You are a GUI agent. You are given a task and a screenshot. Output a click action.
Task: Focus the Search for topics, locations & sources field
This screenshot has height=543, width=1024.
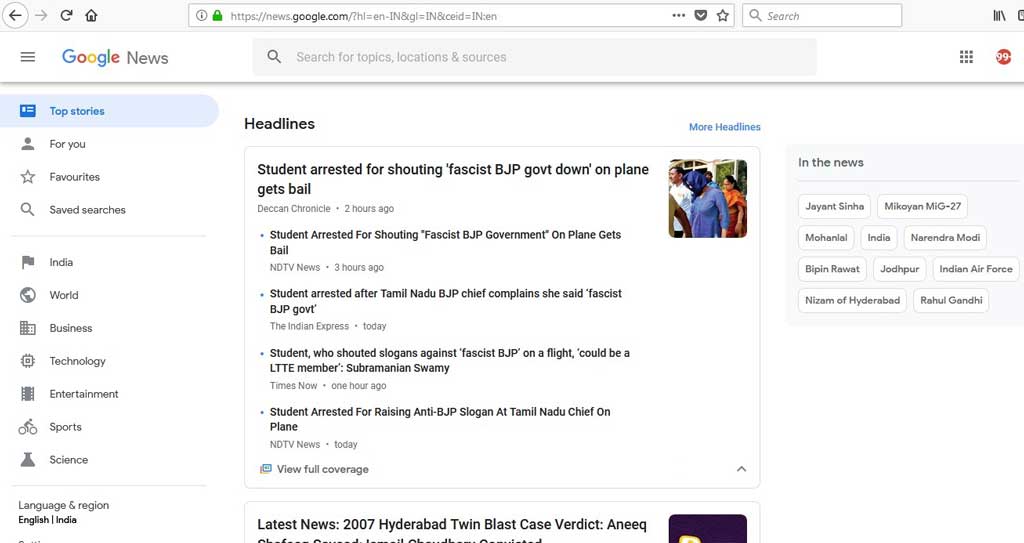[x=534, y=57]
